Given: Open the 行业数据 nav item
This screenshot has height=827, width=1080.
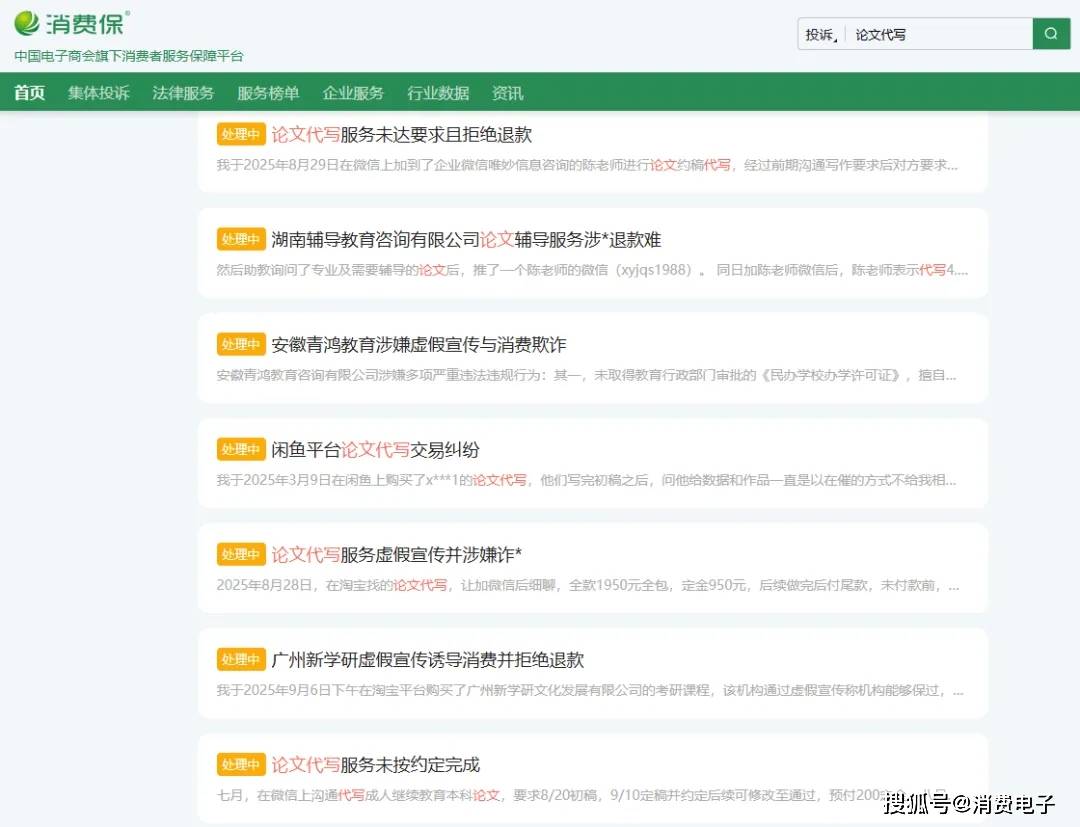Looking at the screenshot, I should 438,92.
